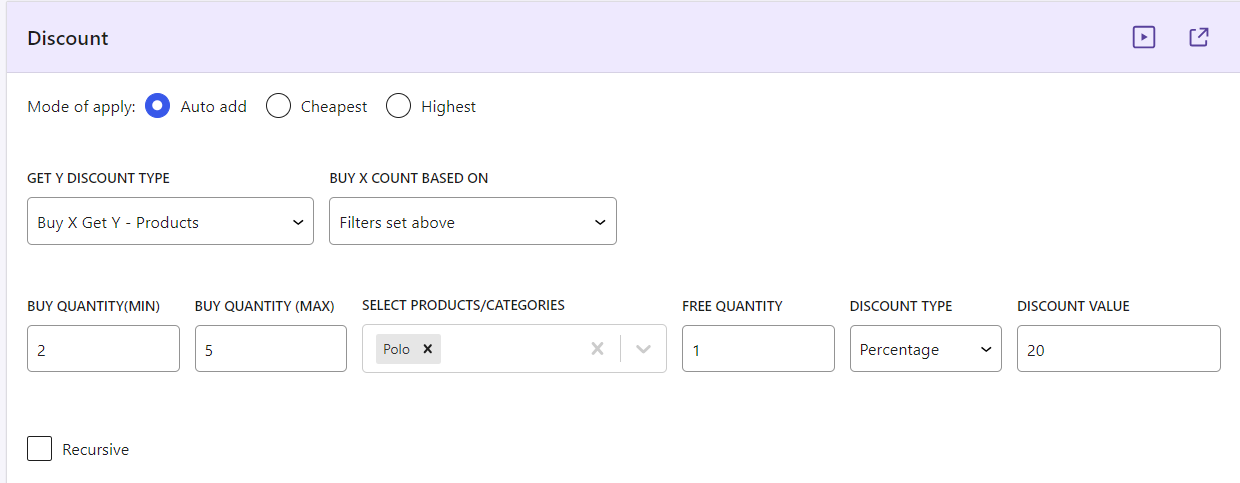This screenshot has width=1240, height=483.
Task: Open the Buy X Count Based On dropdown
Action: coord(473,221)
